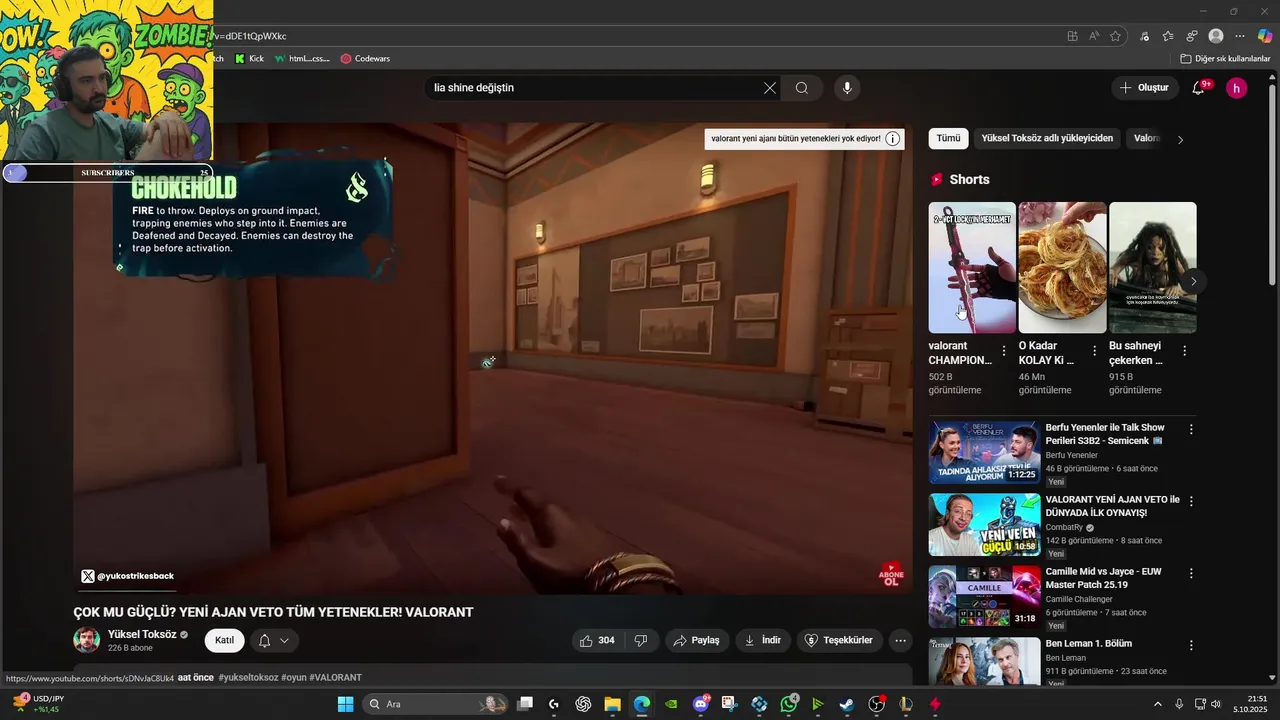Click the magnifier search button on YouTube
The width and height of the screenshot is (1280, 720).
point(802,88)
